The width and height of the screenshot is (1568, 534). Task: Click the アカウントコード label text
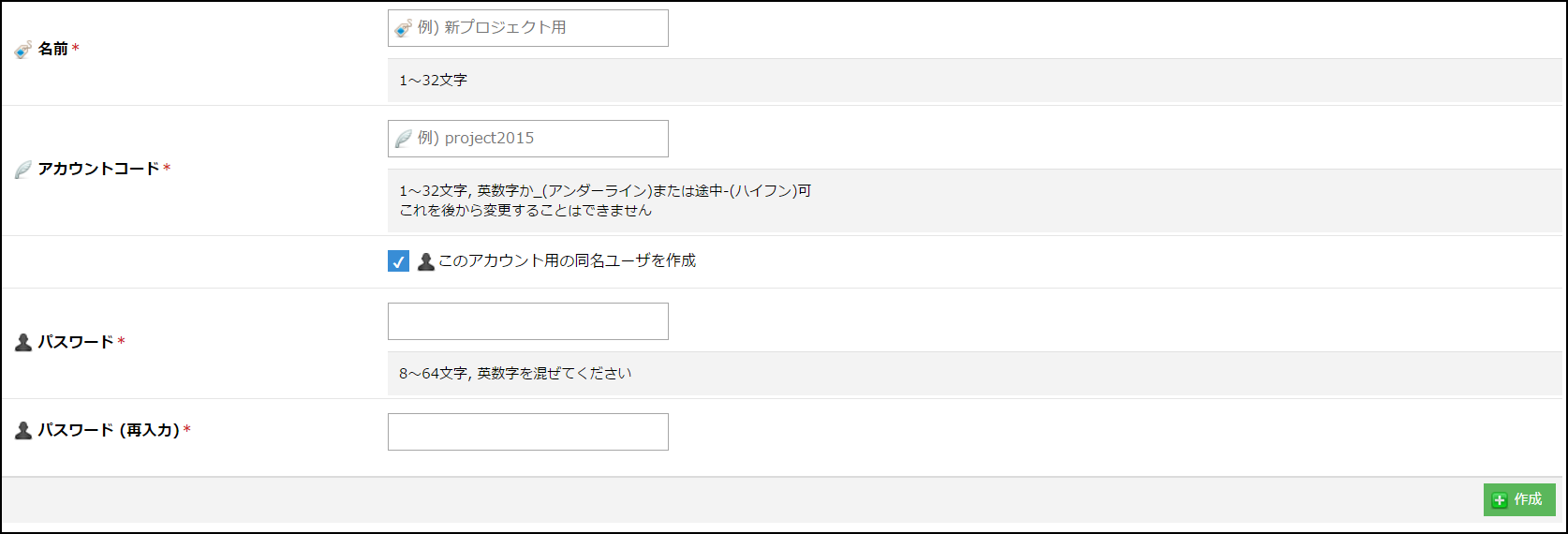[98, 170]
